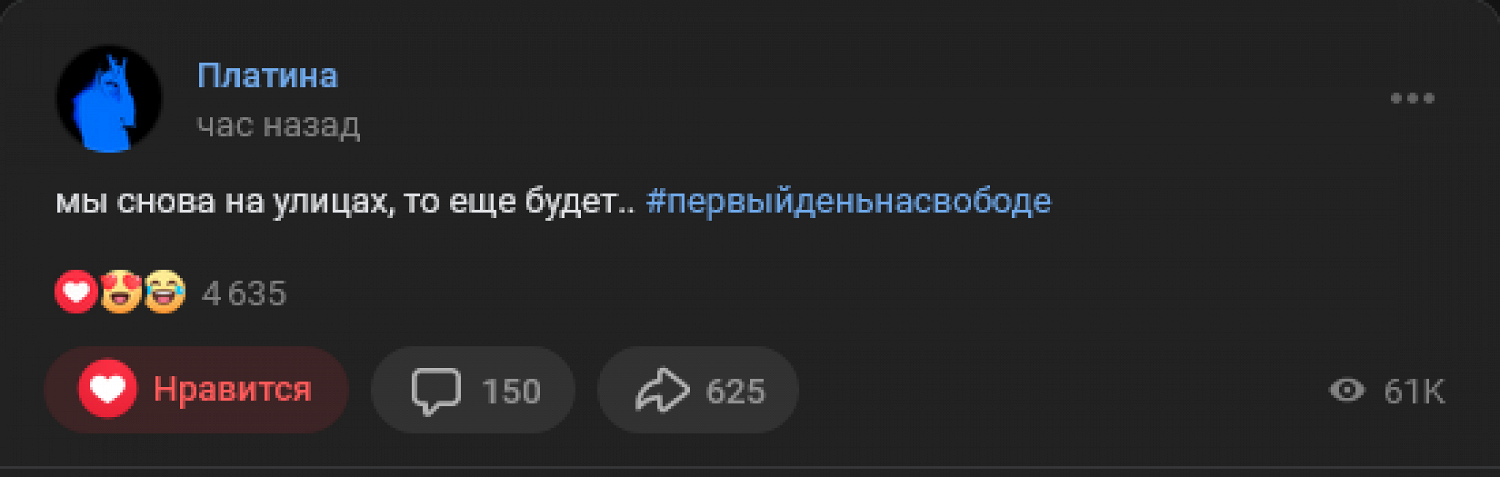The image size is (1500, 477).
Task: Click heart icon in Нравится button
Action: (x=107, y=390)
